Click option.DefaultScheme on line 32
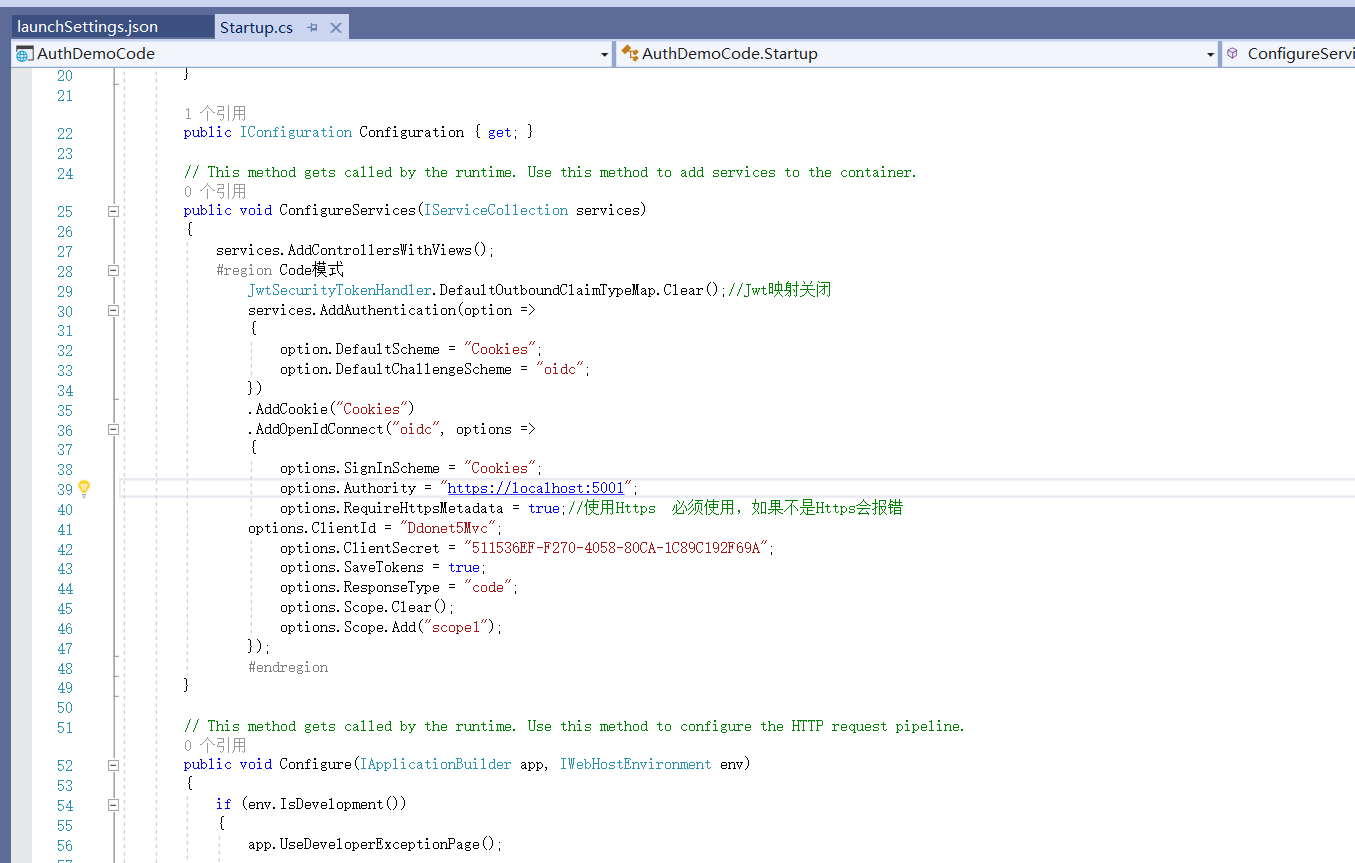 pos(359,349)
